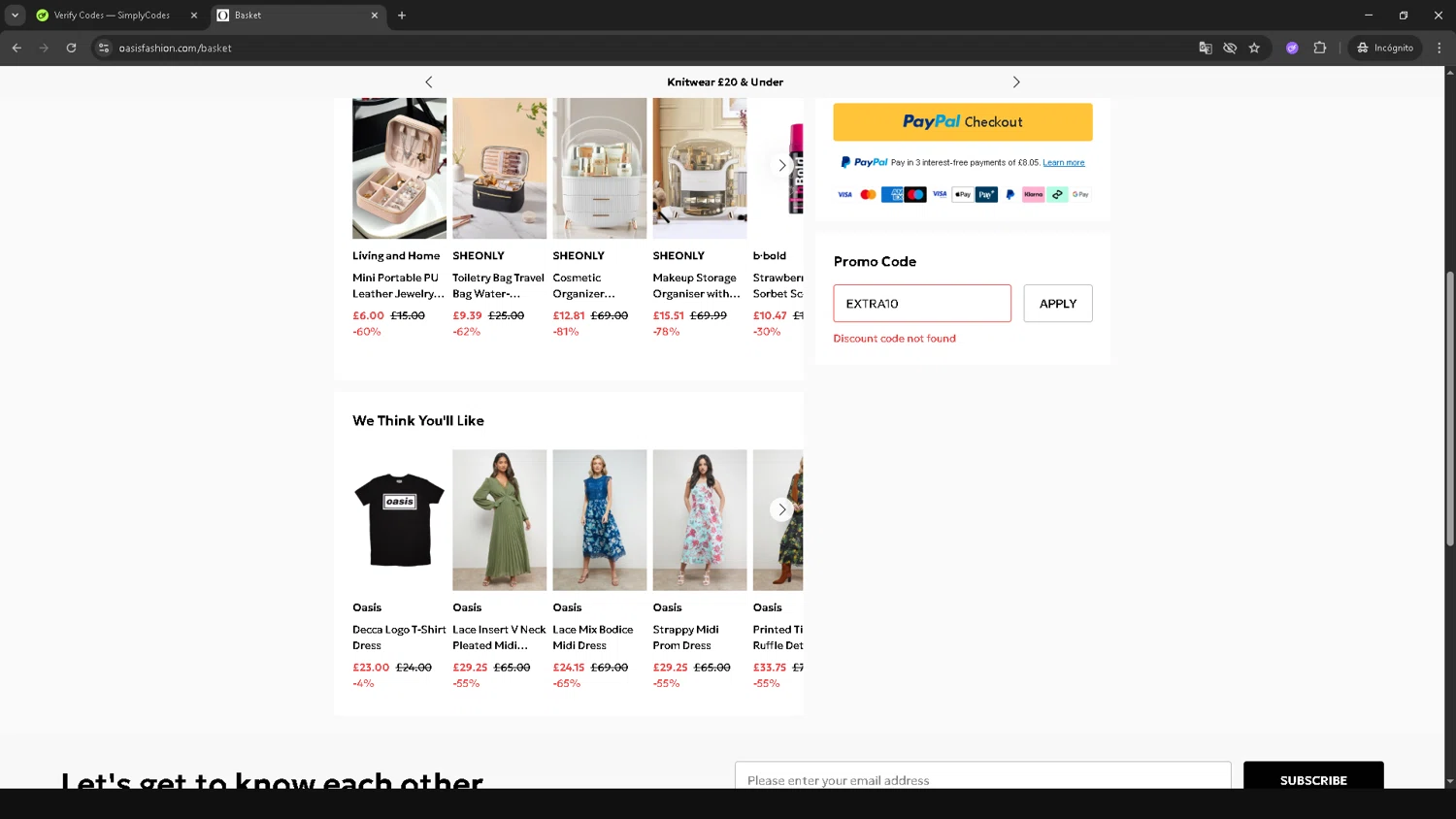Screen dimensions: 1456x819
Task: Open Lace Insert V Neck Pleated Midi image
Action: [x=499, y=520]
